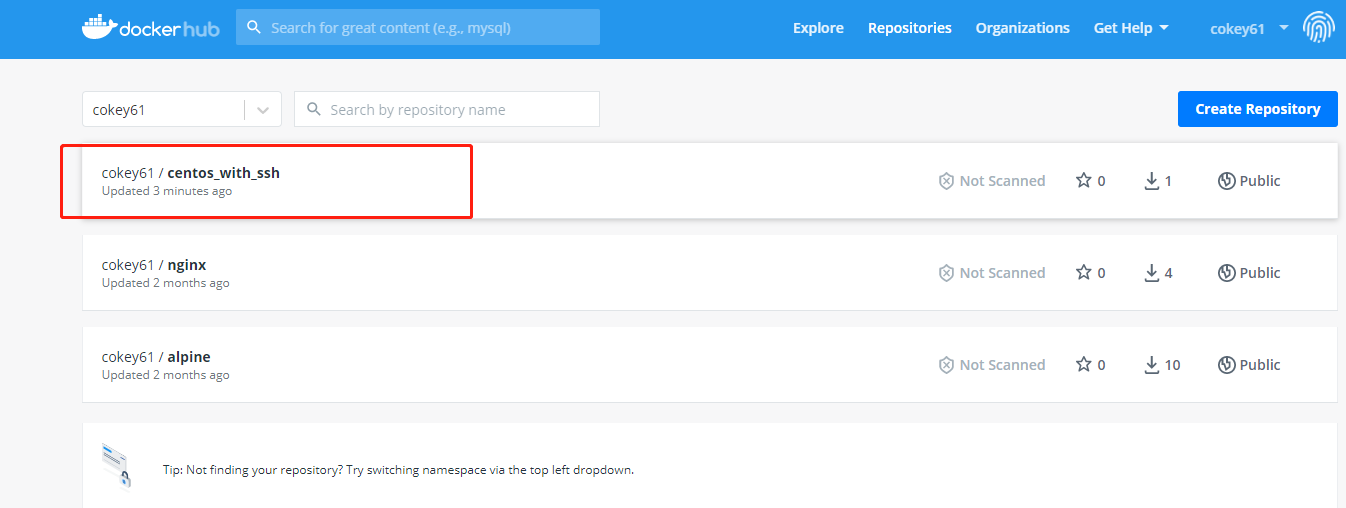This screenshot has width=1346, height=508.
Task: Click Not Scanned shield icon for nginx
Action: (x=946, y=273)
